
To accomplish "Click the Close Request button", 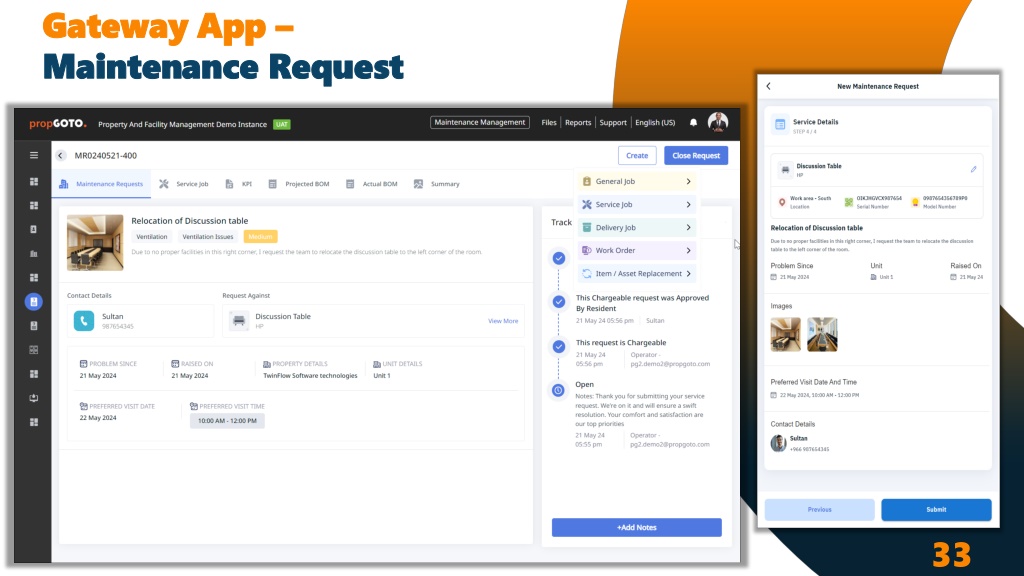I will pos(696,155).
